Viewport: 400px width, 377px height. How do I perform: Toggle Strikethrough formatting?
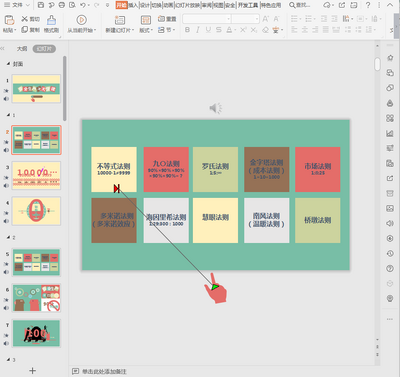pyautogui.click(x=219, y=30)
